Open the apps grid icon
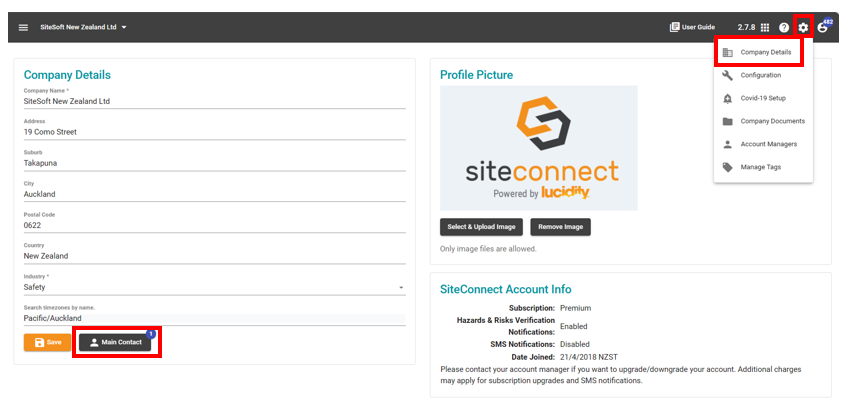Viewport: 846px width, 408px height. (x=765, y=28)
